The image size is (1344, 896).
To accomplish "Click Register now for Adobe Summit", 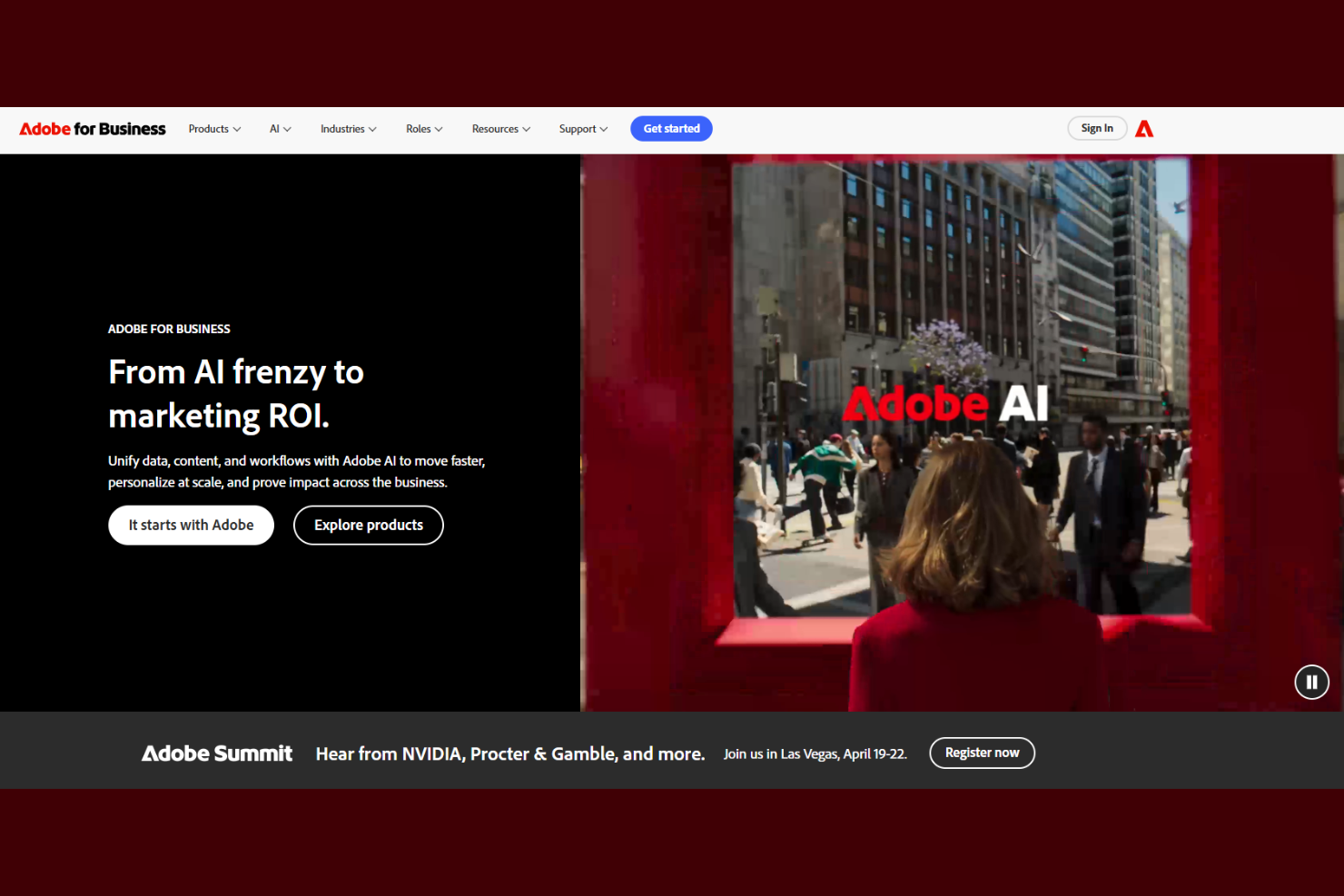I will tap(982, 753).
